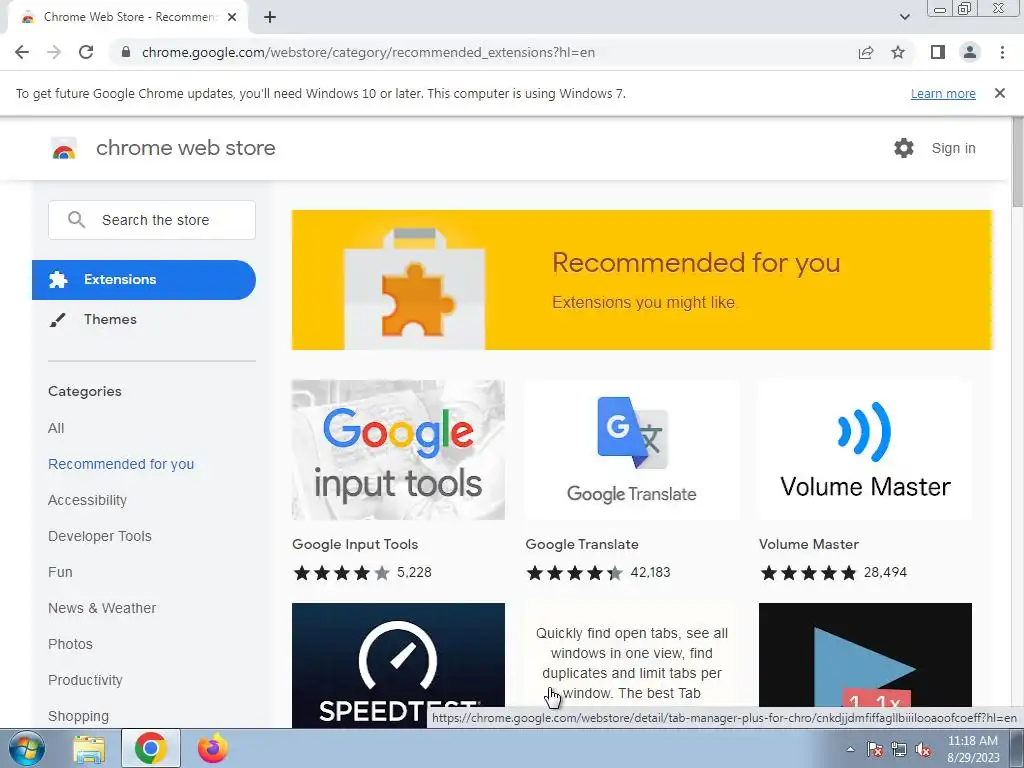1024x768 pixels.
Task: Dismiss the Windows 7 update notice
Action: (1000, 93)
